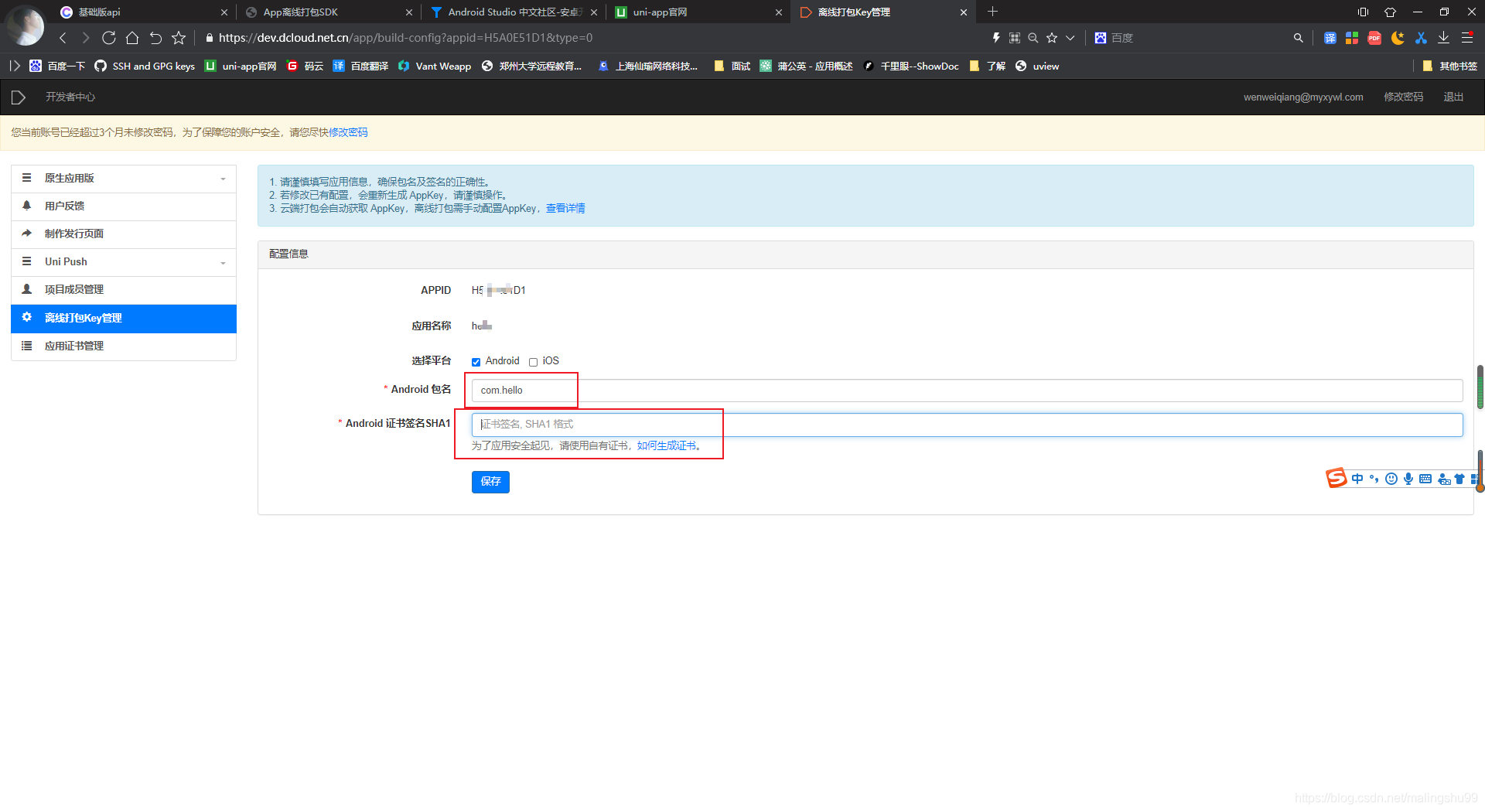Toggle the iOS platform checkbox
The width and height of the screenshot is (1485, 812).
click(533, 362)
